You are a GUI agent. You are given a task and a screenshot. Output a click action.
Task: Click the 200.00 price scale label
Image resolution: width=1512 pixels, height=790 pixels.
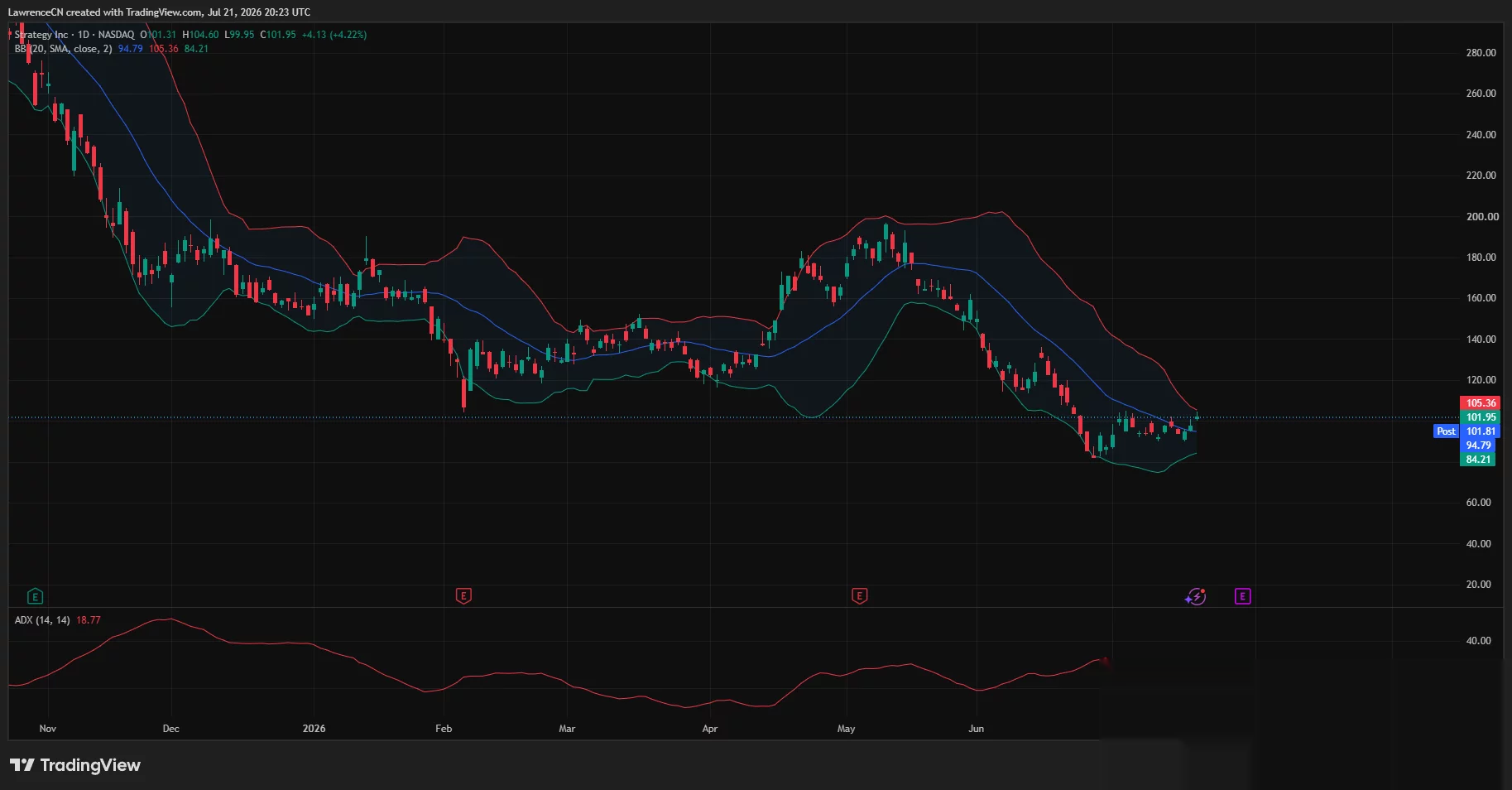point(1481,217)
